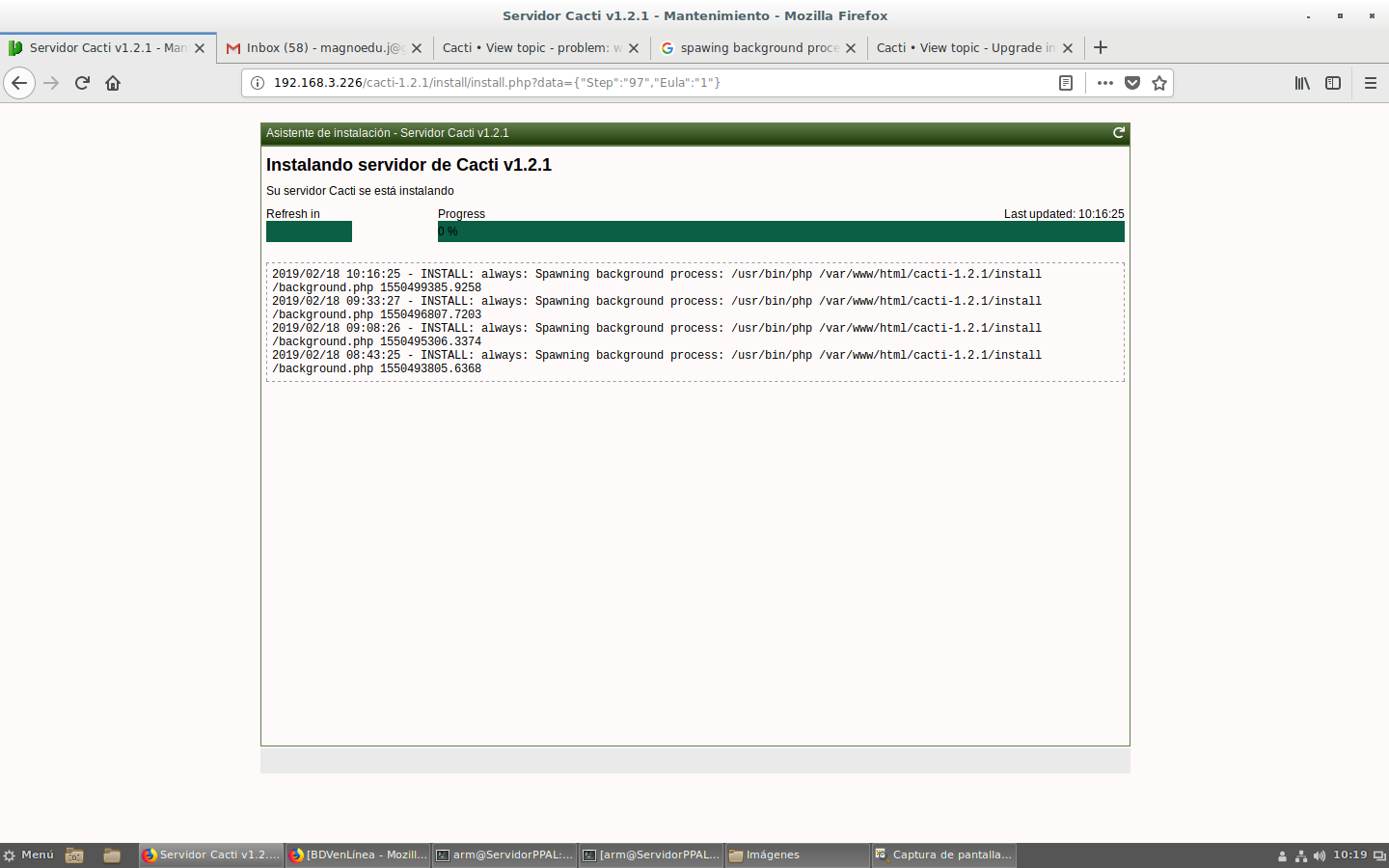This screenshot has width=1389, height=868.
Task: Click the Asistente de instalación title bar
Action: (694, 133)
